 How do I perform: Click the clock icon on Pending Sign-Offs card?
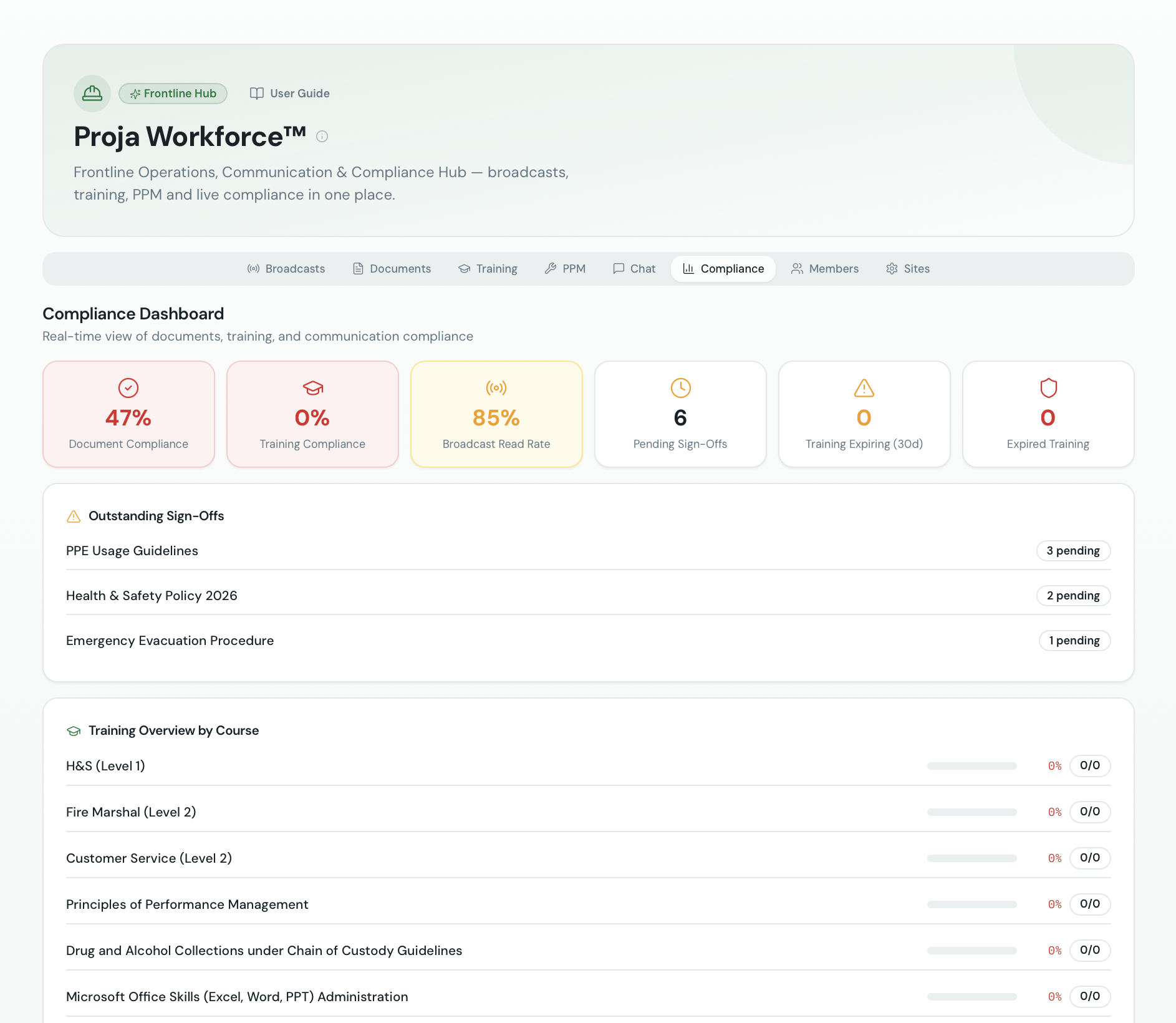pyautogui.click(x=680, y=388)
